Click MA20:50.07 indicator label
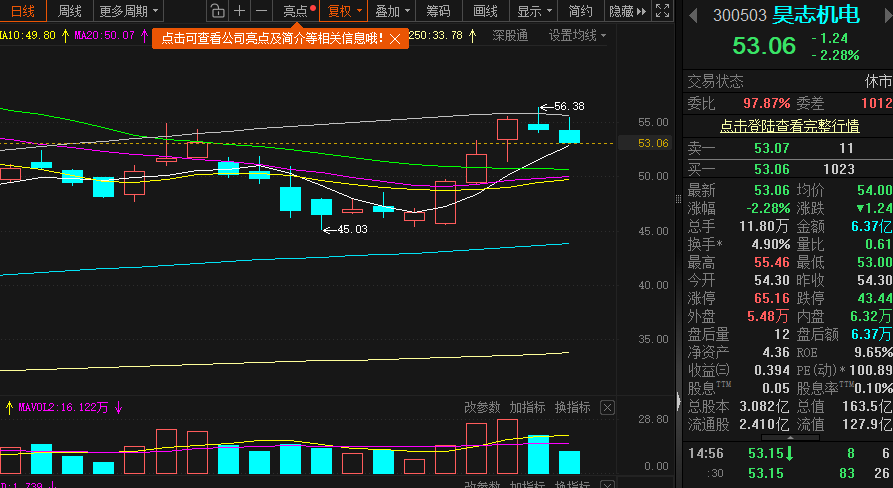 pyautogui.click(x=104, y=35)
